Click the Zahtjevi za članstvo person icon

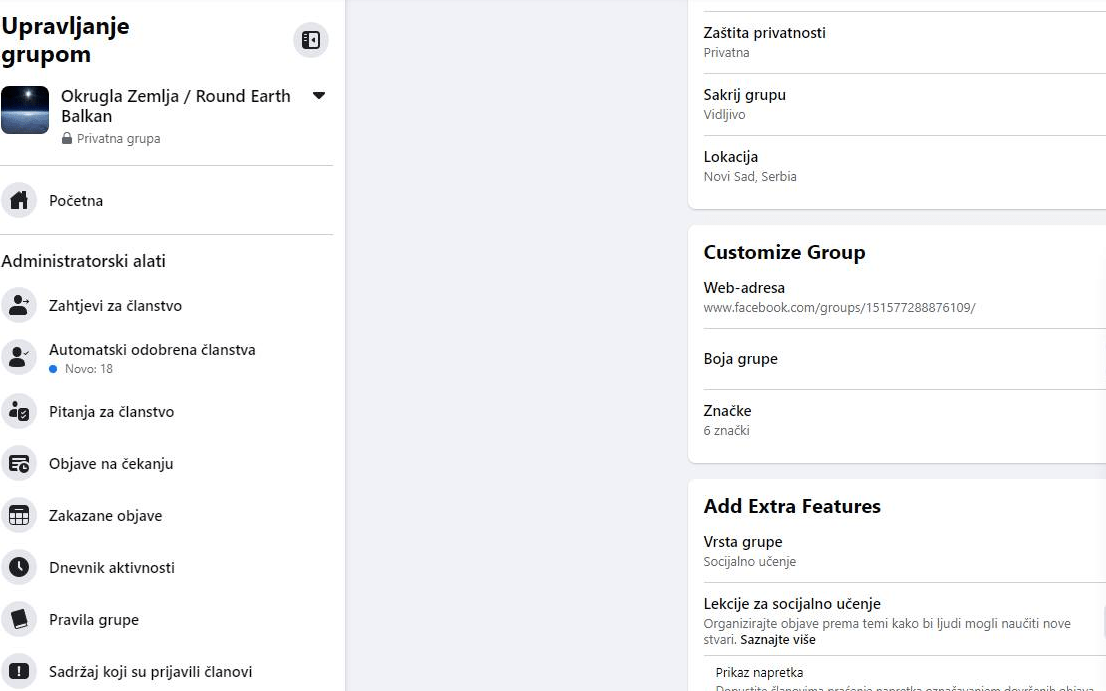point(18,306)
